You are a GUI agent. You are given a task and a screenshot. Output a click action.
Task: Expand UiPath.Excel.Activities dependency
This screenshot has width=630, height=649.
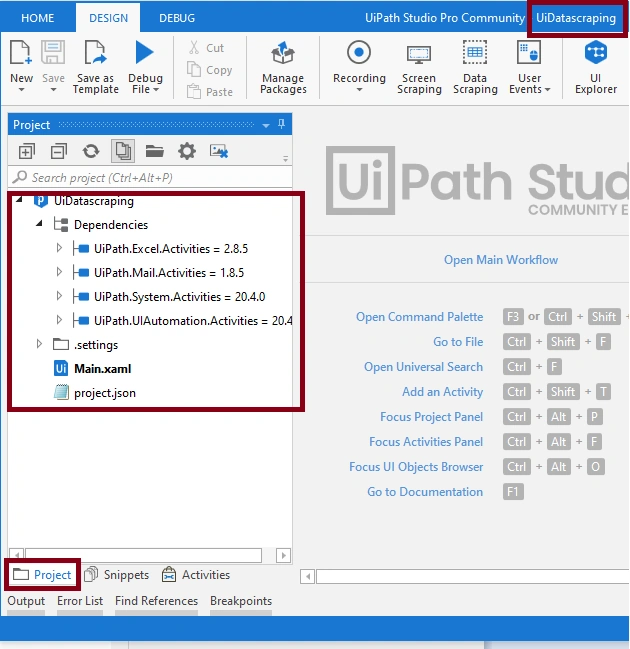click(59, 248)
